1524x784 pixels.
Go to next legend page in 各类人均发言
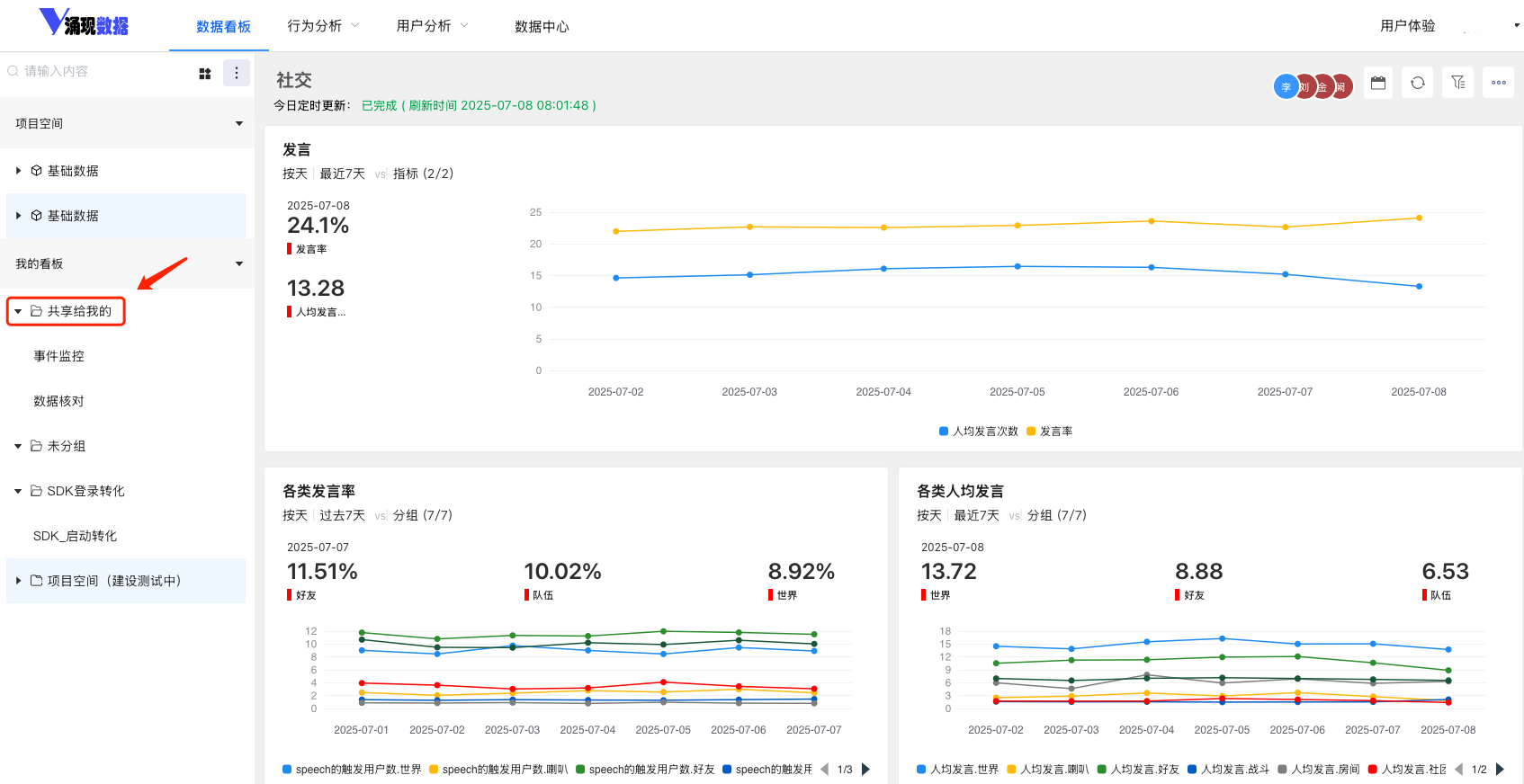click(1501, 769)
